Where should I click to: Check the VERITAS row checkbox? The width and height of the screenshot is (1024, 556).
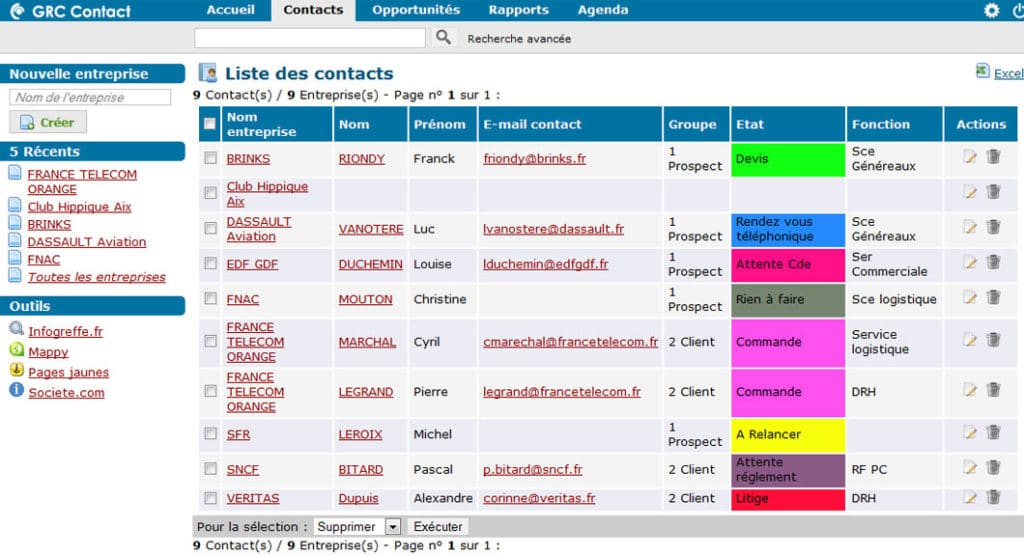[x=210, y=499]
